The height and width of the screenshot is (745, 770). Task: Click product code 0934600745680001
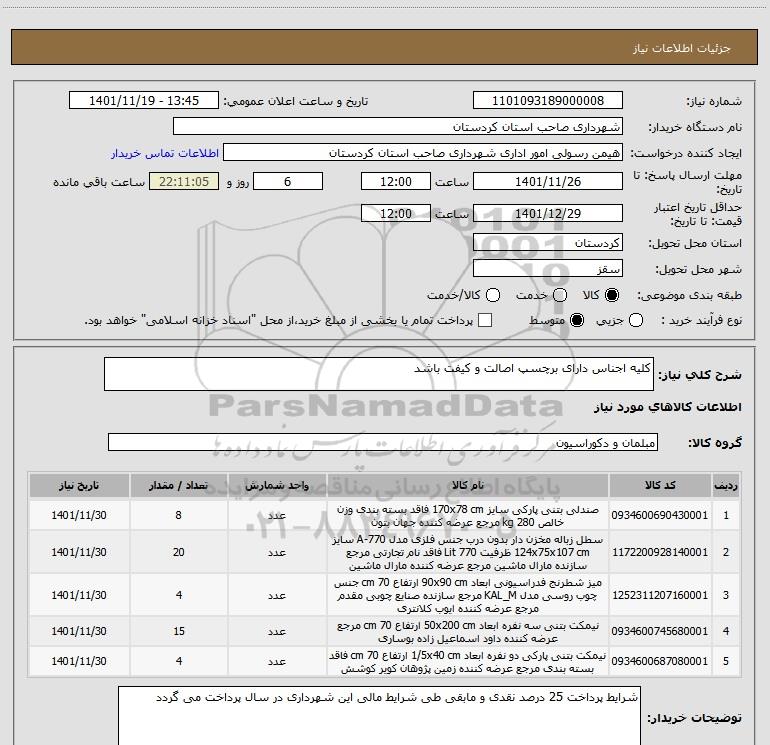tap(660, 631)
